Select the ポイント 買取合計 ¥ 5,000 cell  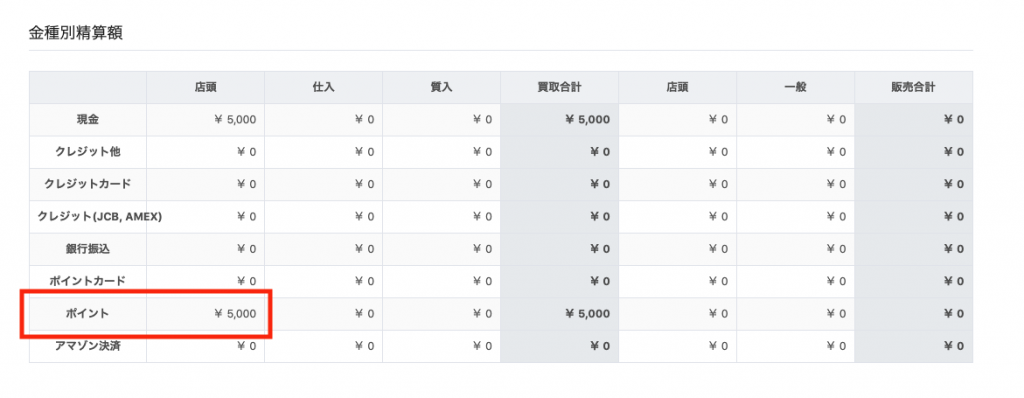click(560, 314)
